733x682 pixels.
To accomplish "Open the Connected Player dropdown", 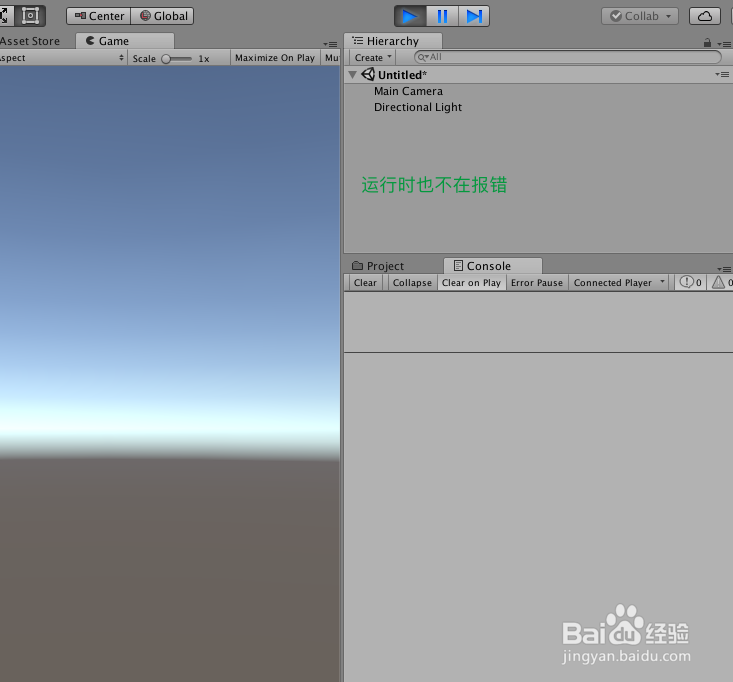I will click(x=618, y=283).
